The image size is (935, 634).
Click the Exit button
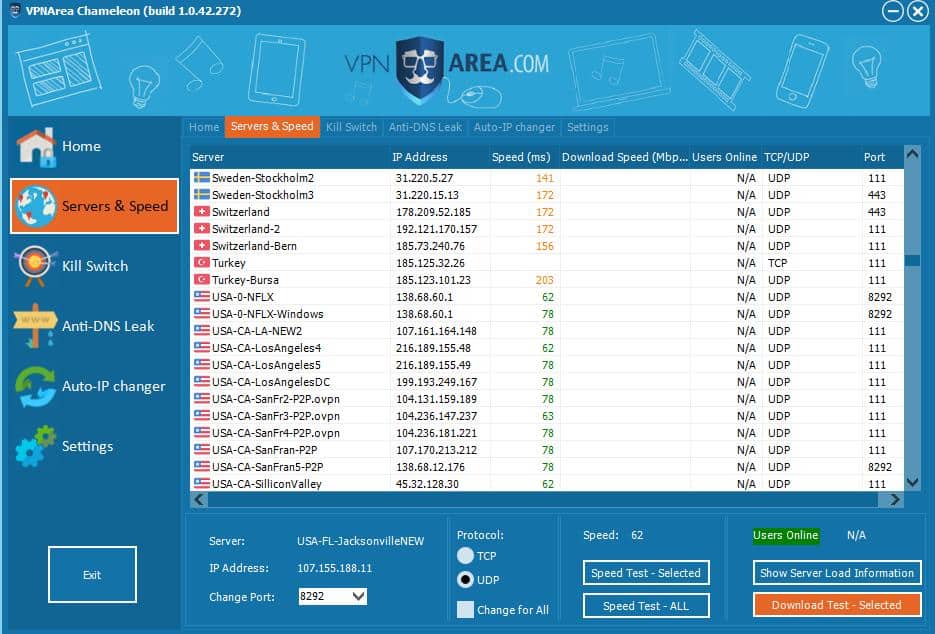pyautogui.click(x=92, y=575)
